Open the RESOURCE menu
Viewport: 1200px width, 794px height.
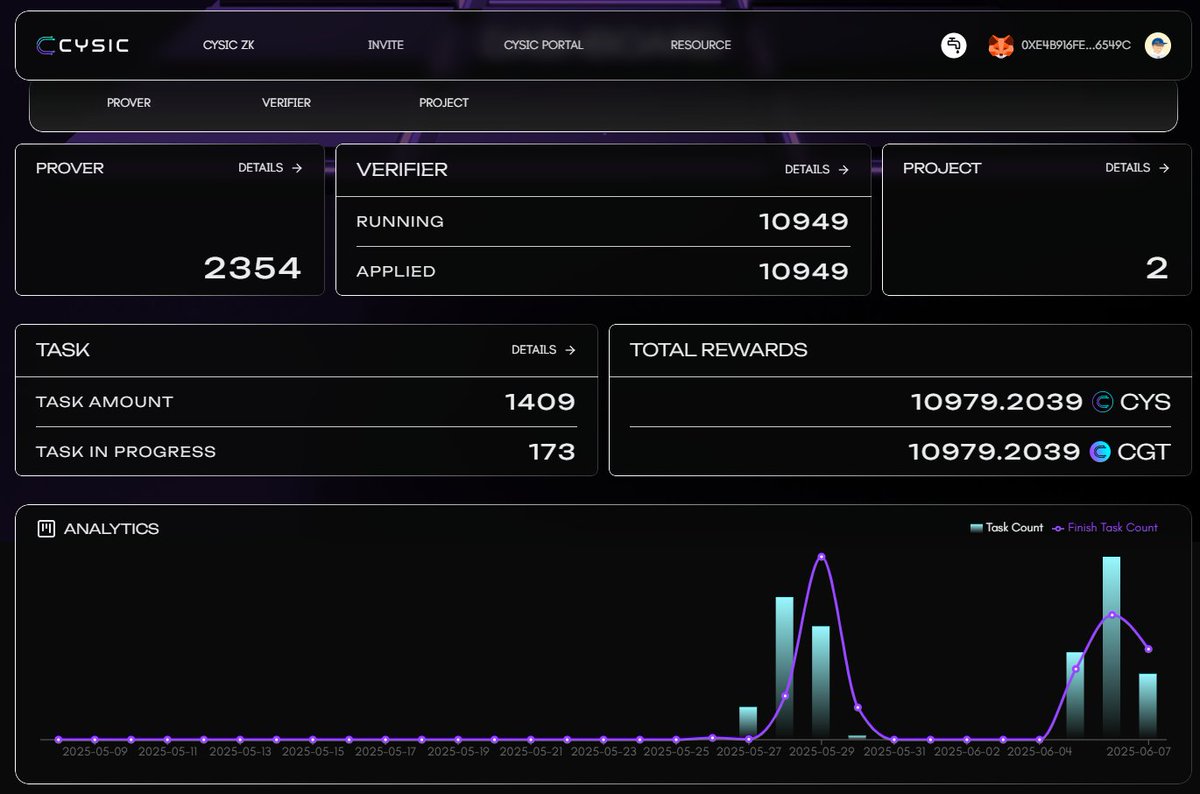coord(701,45)
